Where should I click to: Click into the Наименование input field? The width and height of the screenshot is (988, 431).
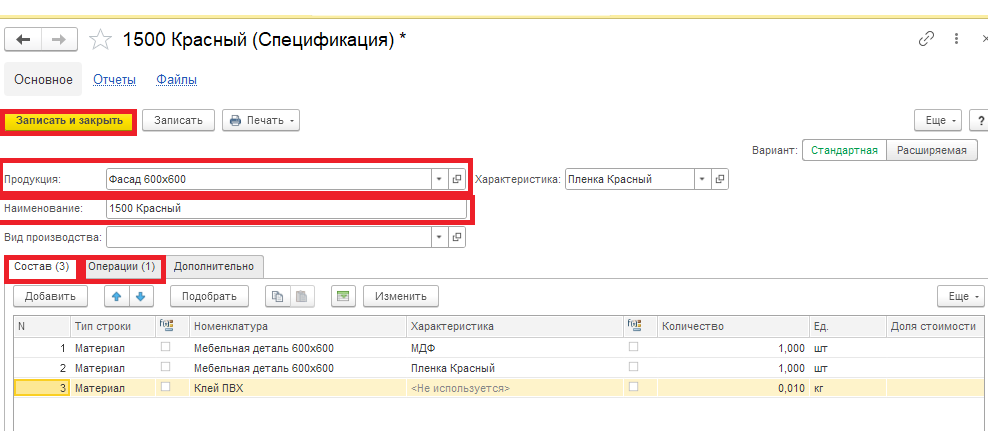coord(286,209)
